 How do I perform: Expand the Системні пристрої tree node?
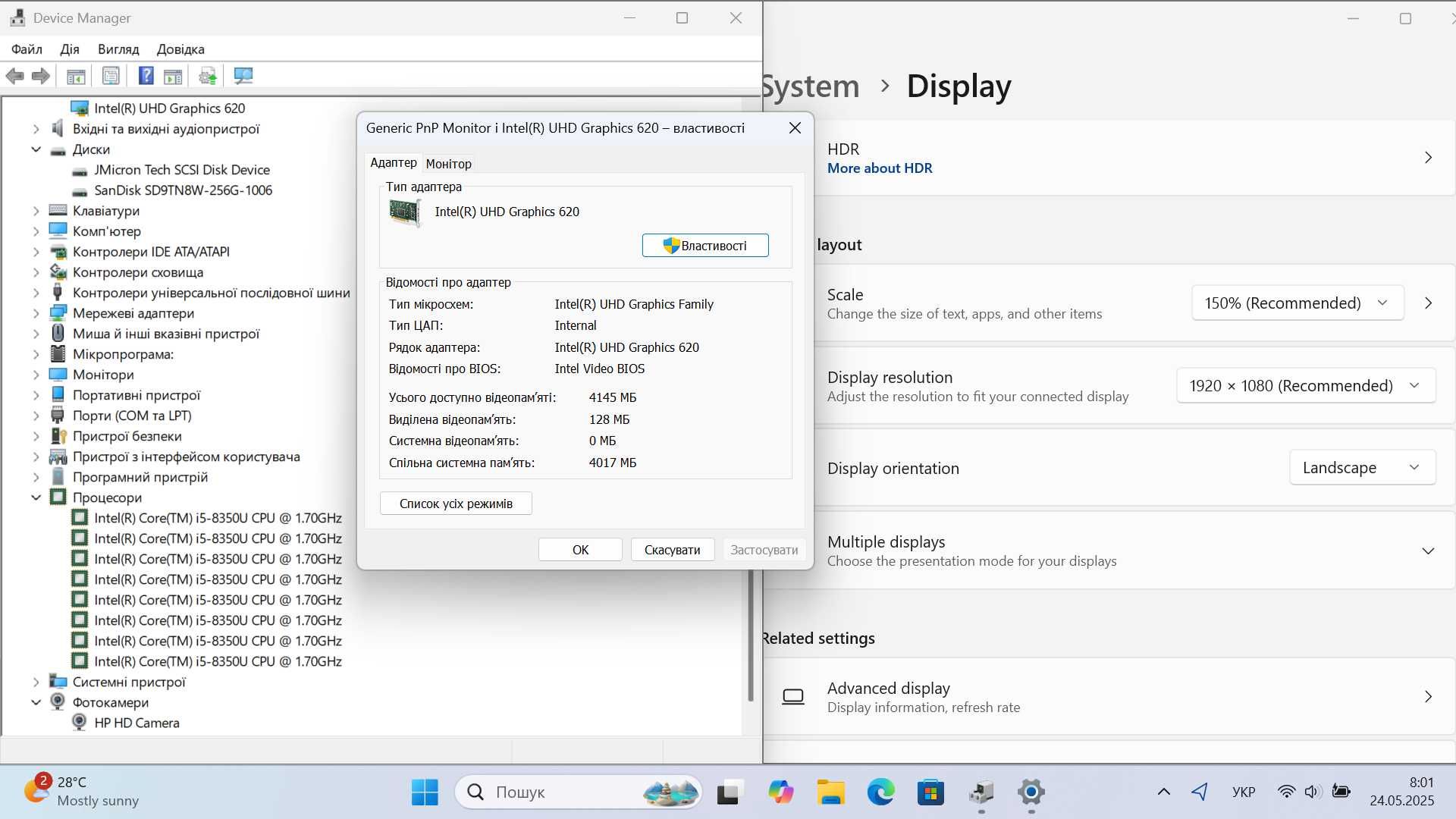tap(36, 682)
